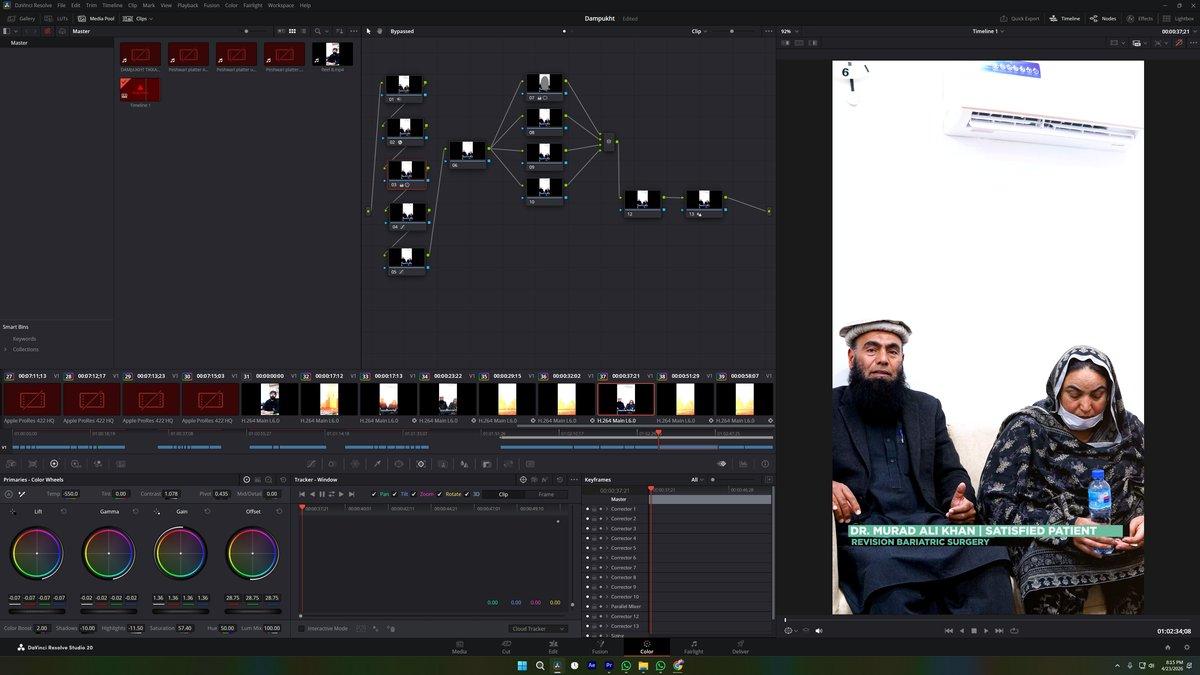The width and height of the screenshot is (1200, 675).
Task: Toggle the Timeline panel button
Action: 1065,18
